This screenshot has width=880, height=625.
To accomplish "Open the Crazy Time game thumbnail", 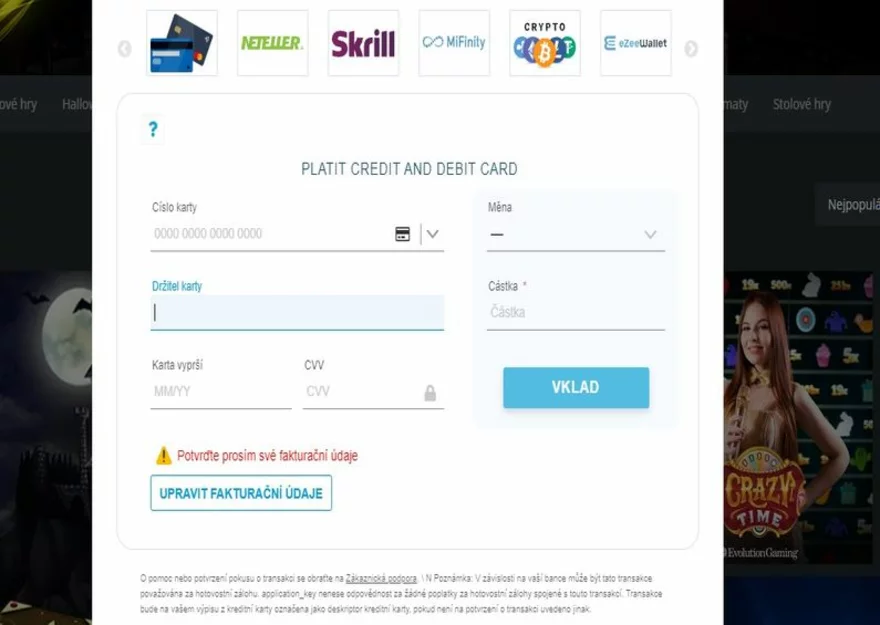I will coord(801,417).
